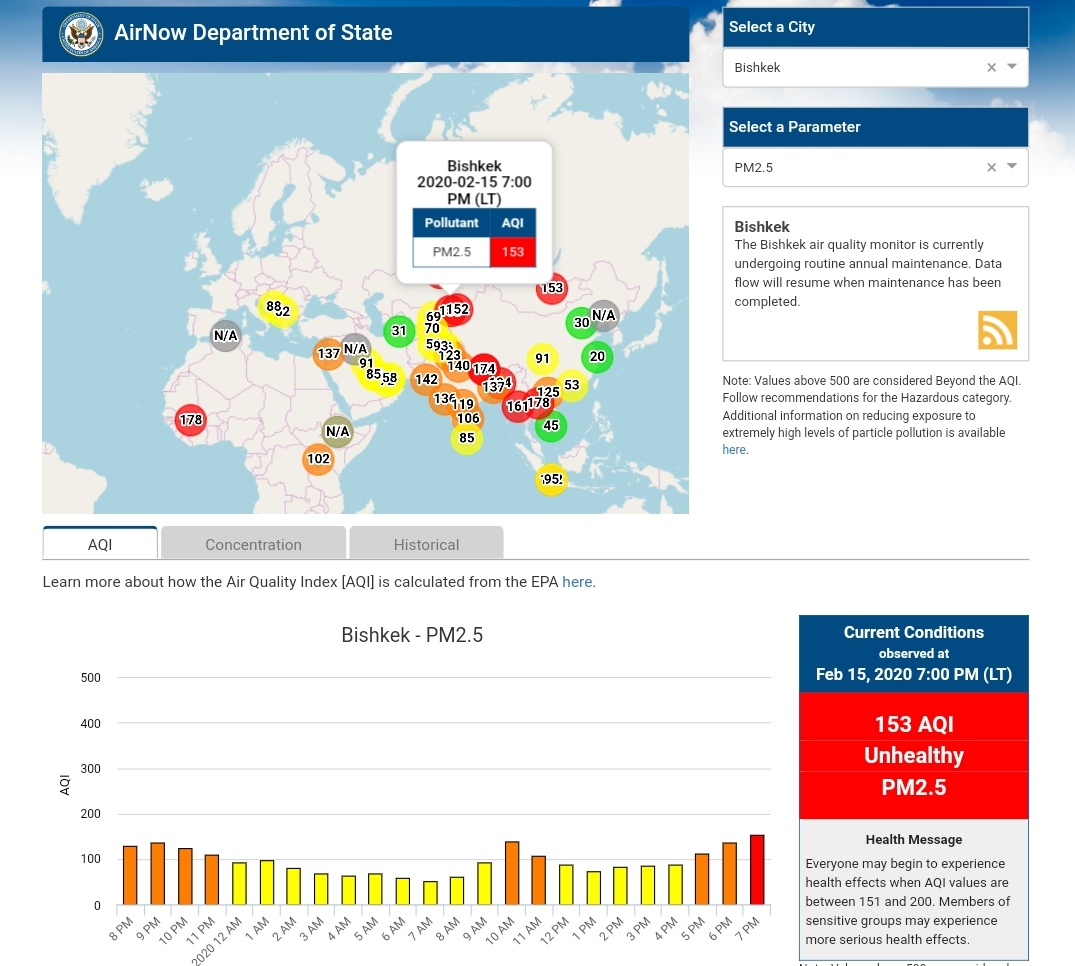Expand the Select a Parameter dropdown arrow

1012,167
